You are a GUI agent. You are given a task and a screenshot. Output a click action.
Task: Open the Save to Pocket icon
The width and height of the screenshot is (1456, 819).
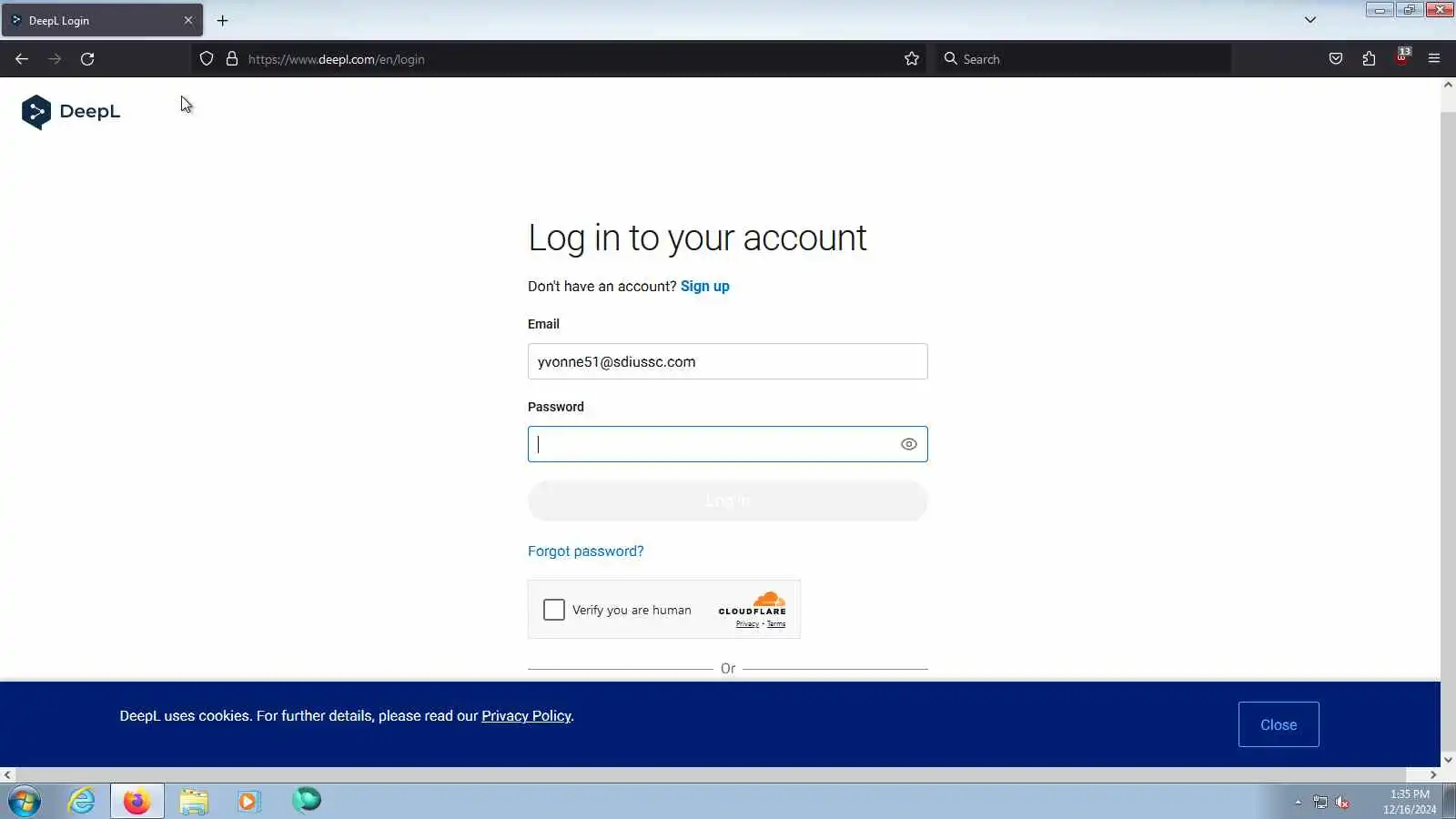tap(1336, 59)
